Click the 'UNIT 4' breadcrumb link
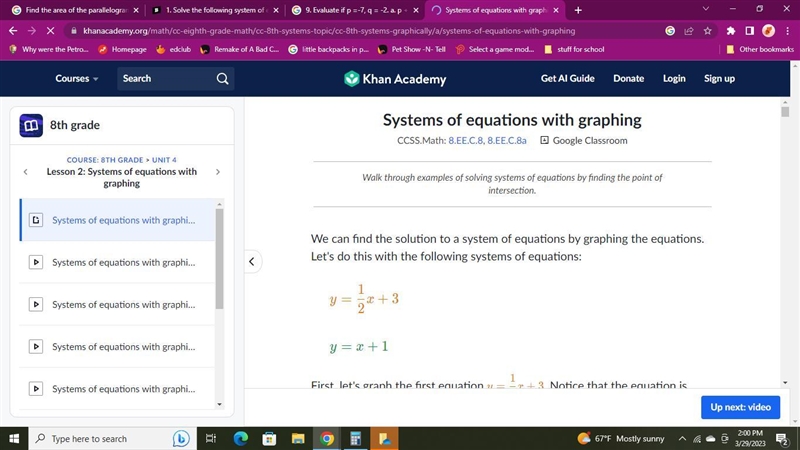 (164, 160)
